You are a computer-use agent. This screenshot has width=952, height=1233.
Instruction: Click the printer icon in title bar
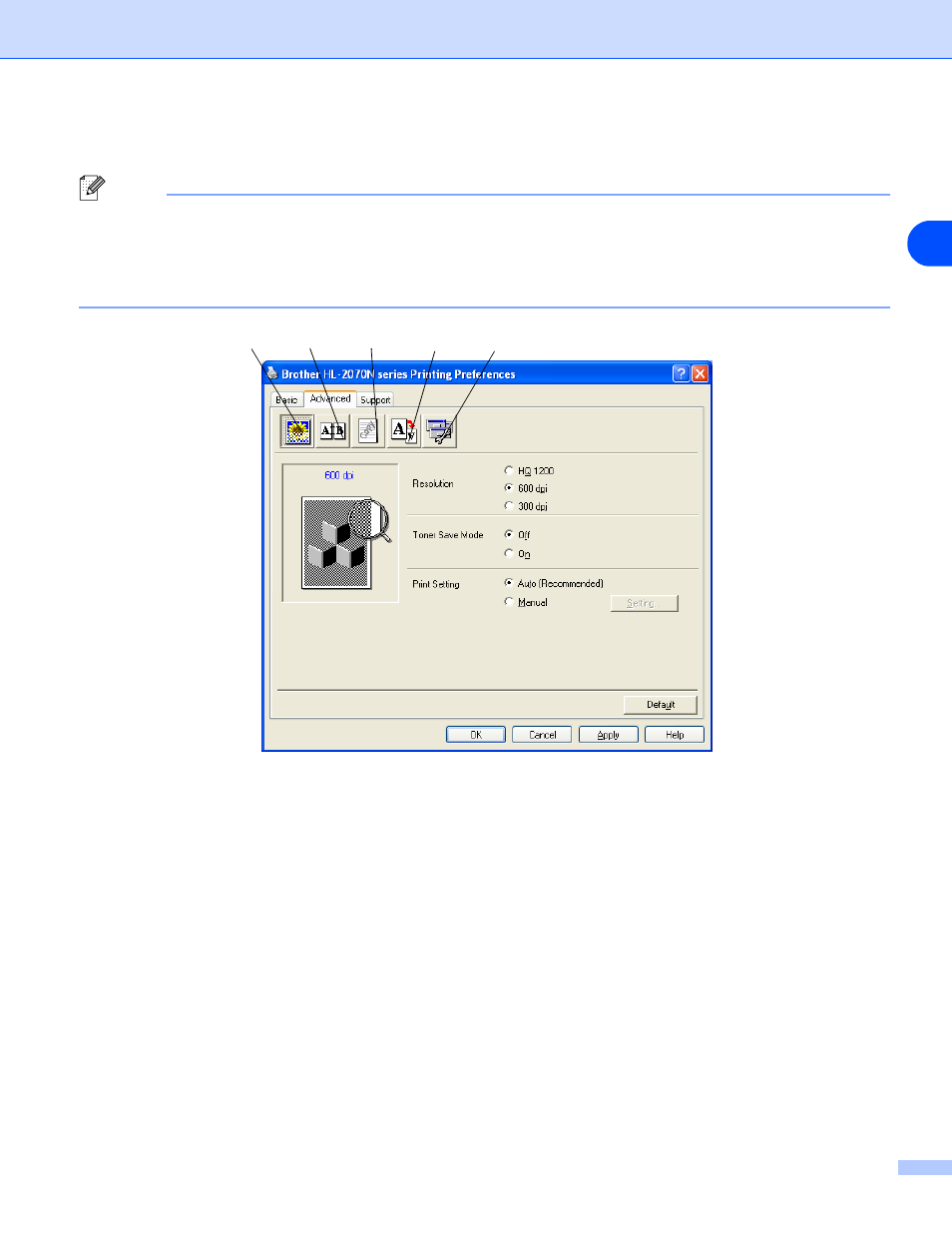[272, 373]
